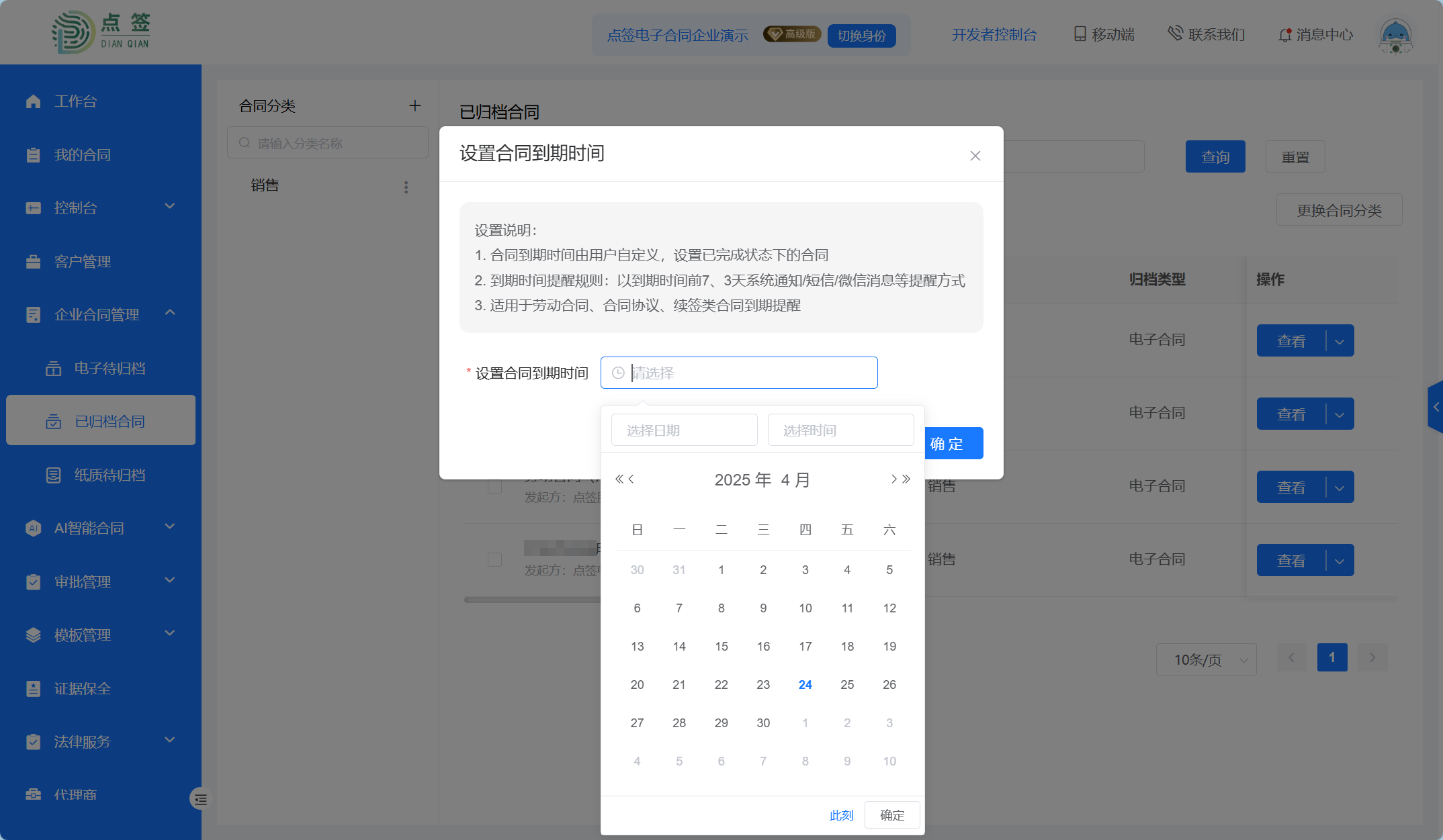This screenshot has width=1443, height=840.
Task: Close the 设置合同到期时间 dialog
Action: (975, 156)
